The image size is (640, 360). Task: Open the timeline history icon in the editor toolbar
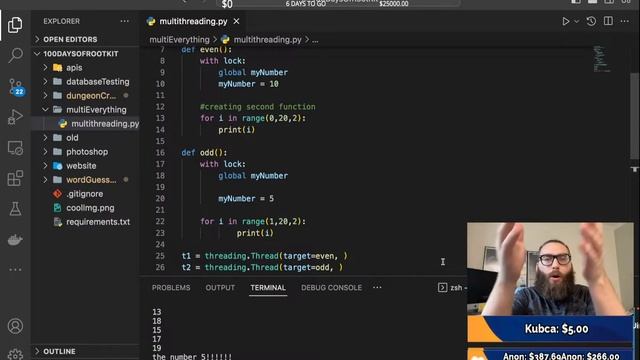coord(591,21)
